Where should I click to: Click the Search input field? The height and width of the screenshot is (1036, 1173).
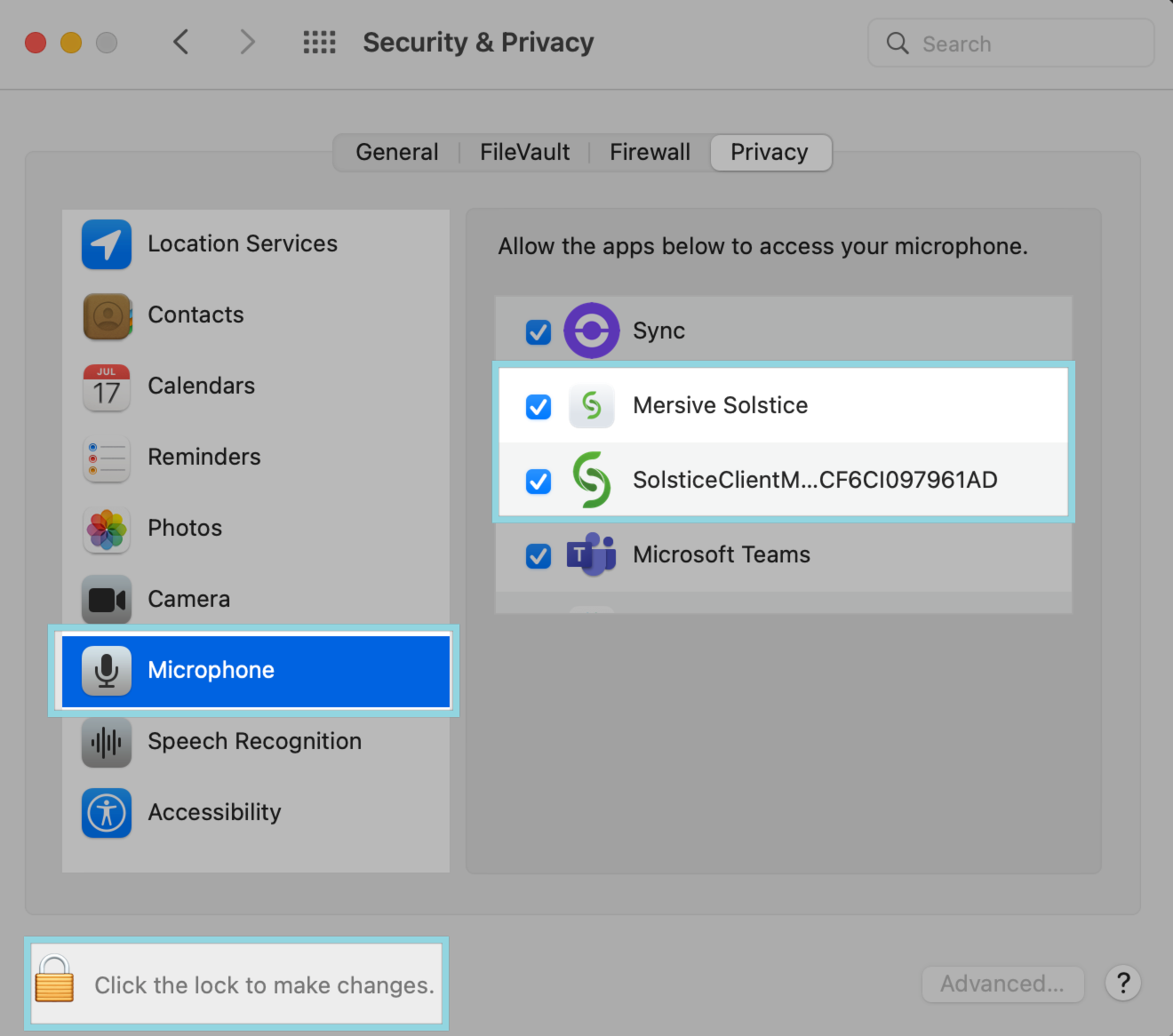pos(1022,44)
